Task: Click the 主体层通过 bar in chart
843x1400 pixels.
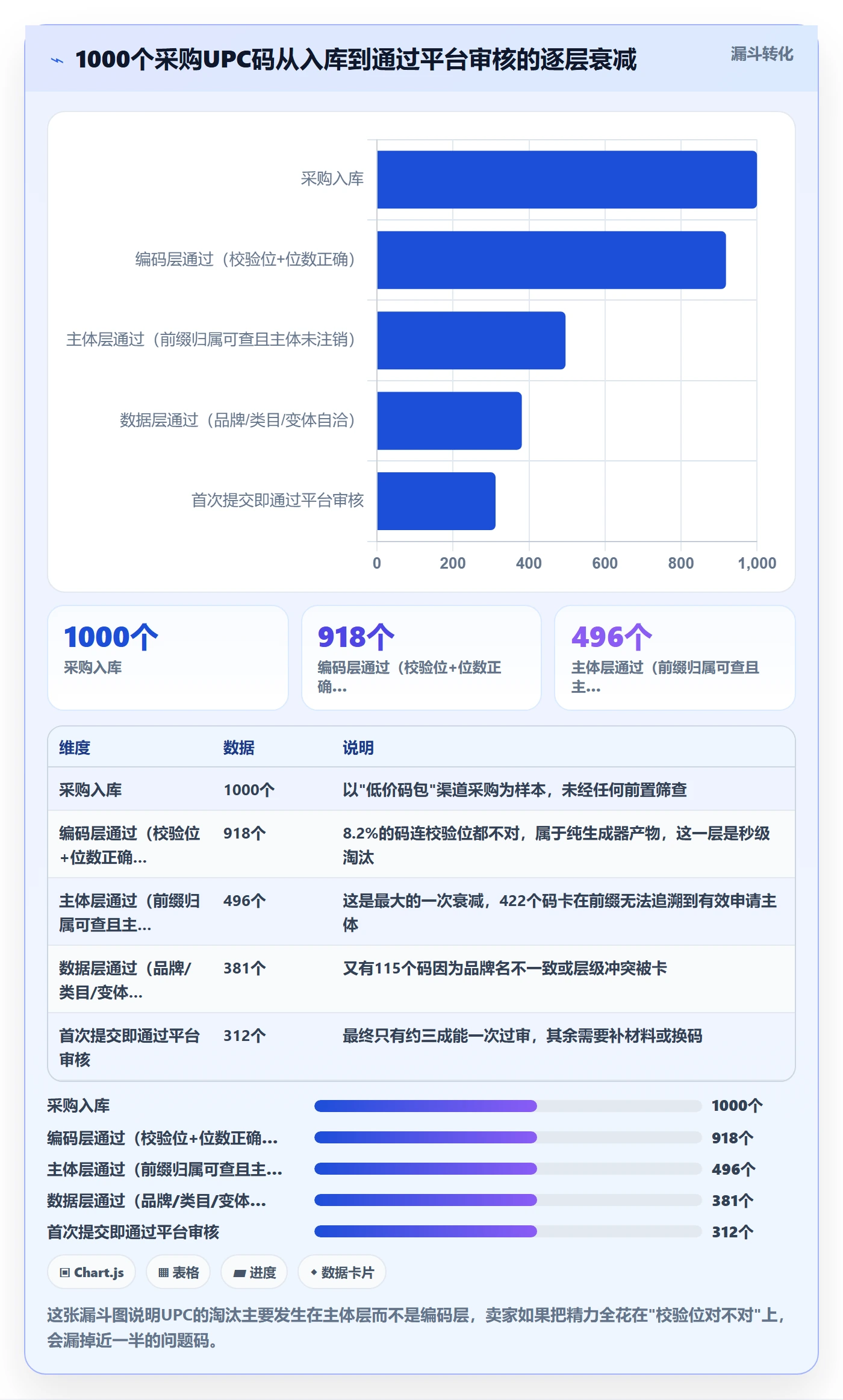Action: [471, 340]
